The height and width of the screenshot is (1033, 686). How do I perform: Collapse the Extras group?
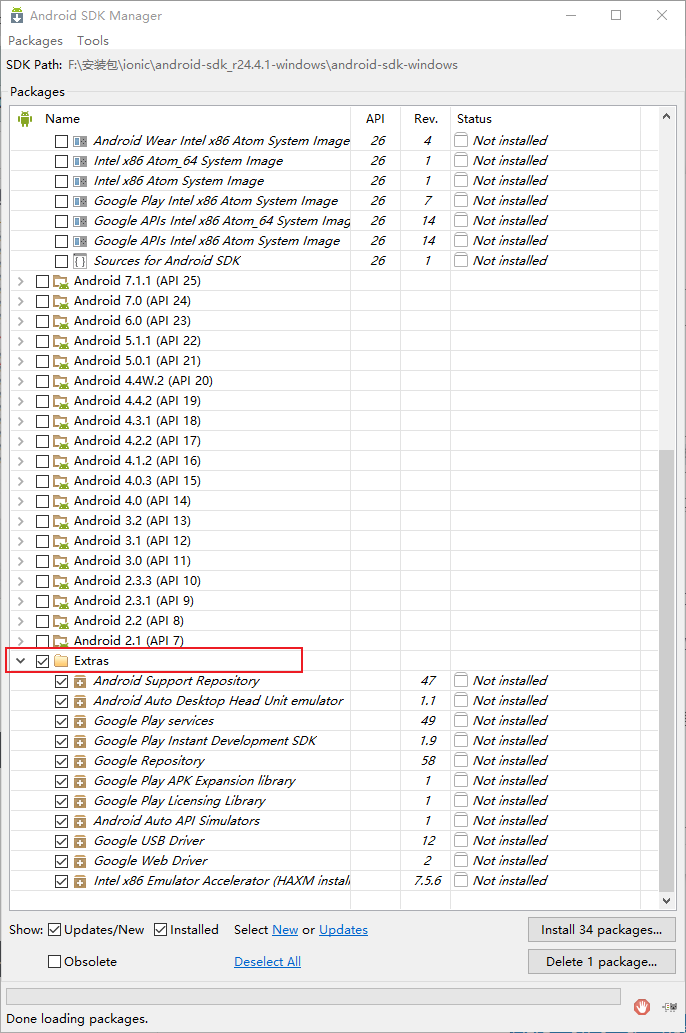(20, 661)
